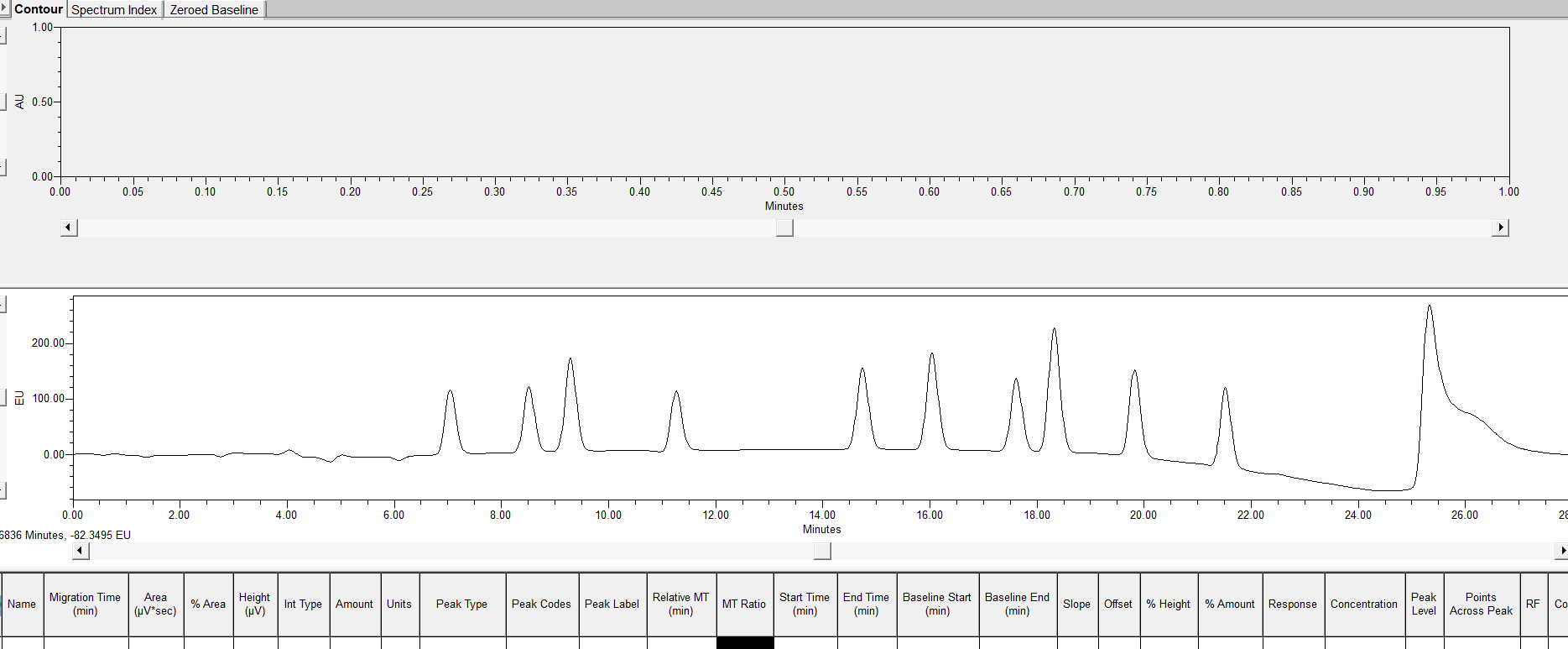Click the highlighted black cell under MT Ratio

click(745, 643)
